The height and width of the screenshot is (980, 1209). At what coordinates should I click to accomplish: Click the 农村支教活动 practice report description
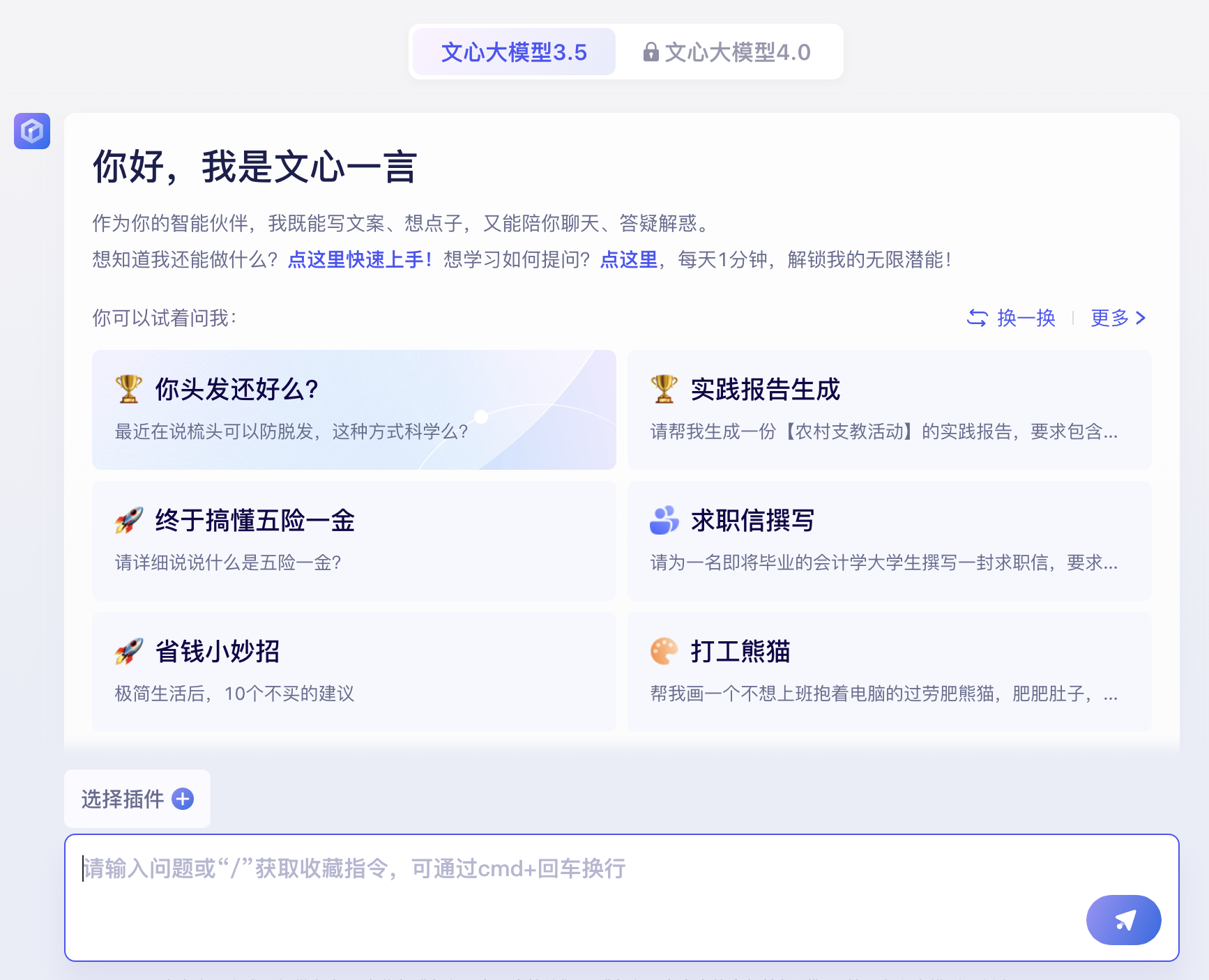(x=884, y=431)
